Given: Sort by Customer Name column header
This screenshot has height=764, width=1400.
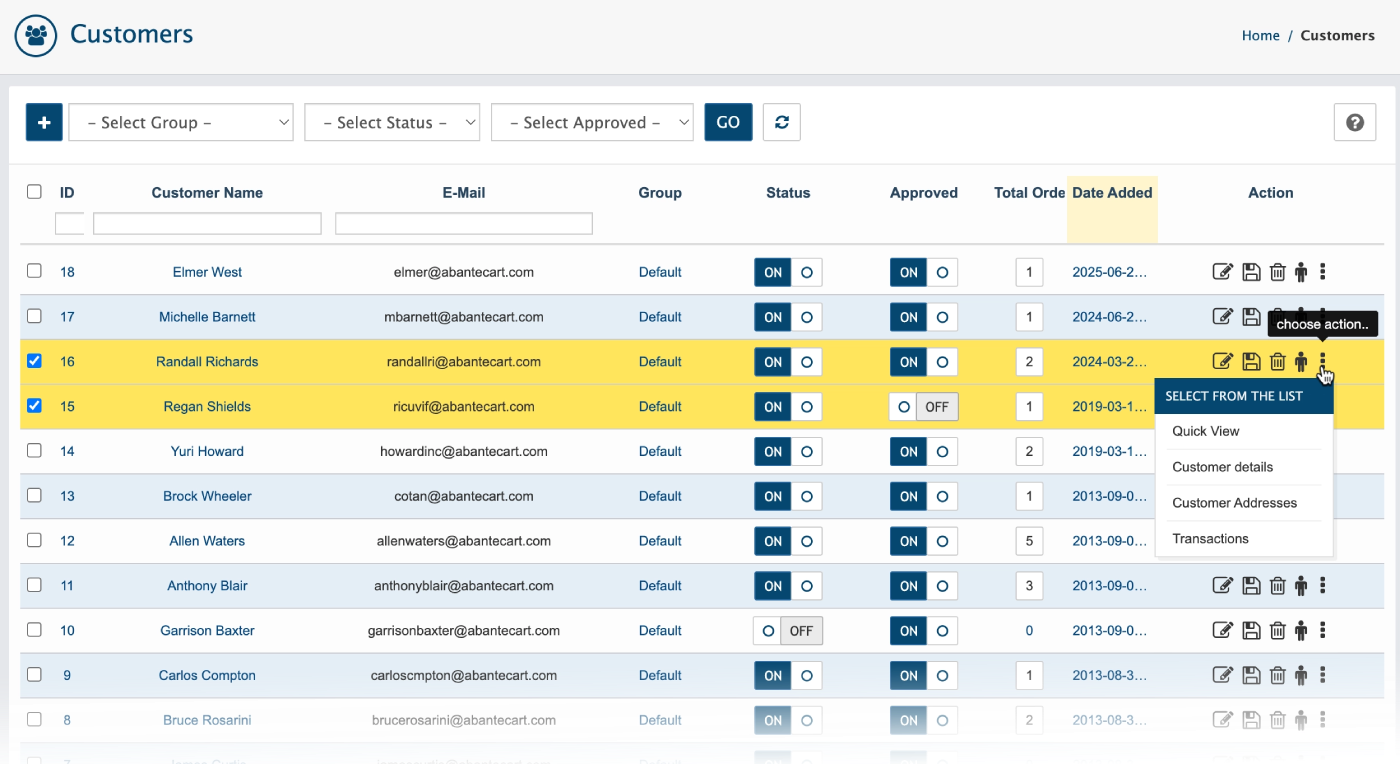Looking at the screenshot, I should pos(207,192).
